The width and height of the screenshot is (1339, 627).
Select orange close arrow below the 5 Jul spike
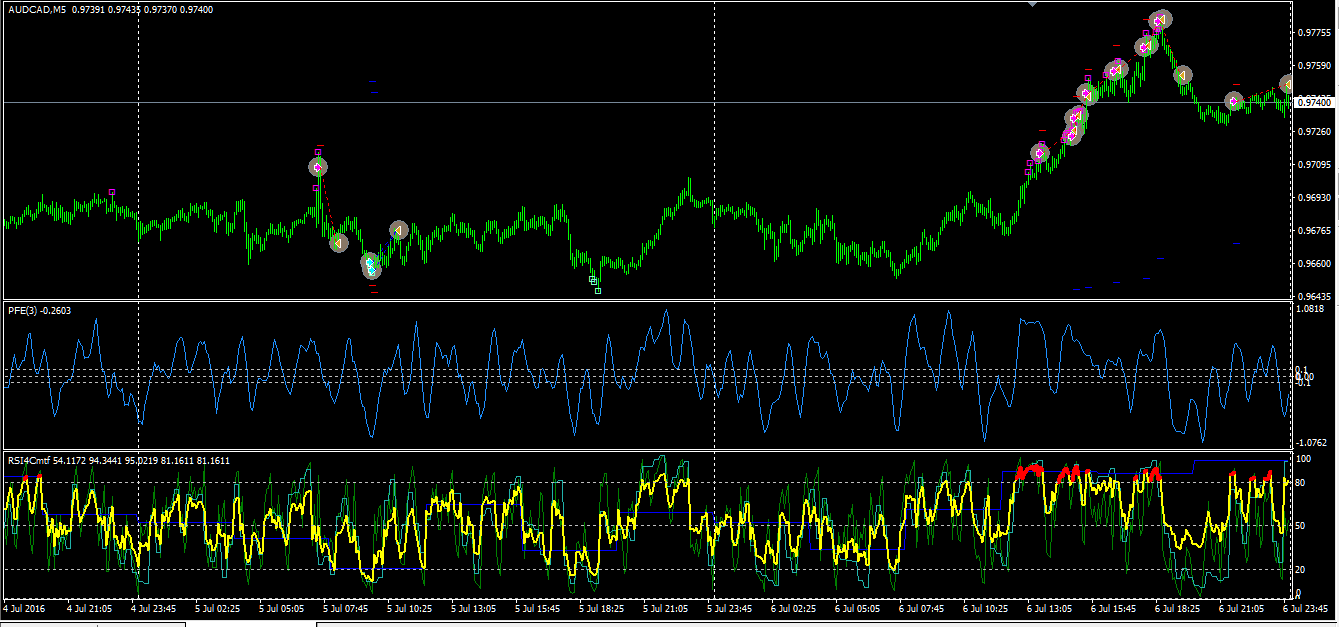click(x=339, y=243)
